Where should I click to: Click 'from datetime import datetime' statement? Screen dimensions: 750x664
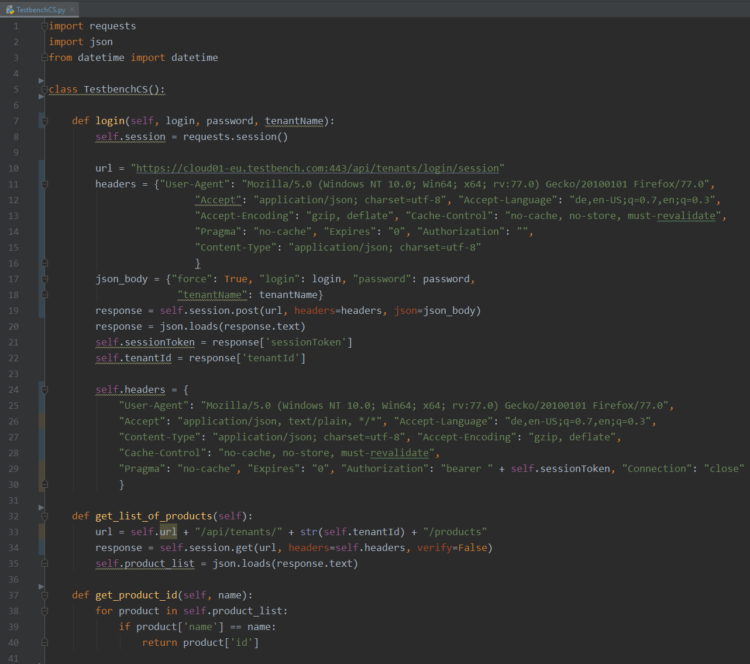coord(133,57)
